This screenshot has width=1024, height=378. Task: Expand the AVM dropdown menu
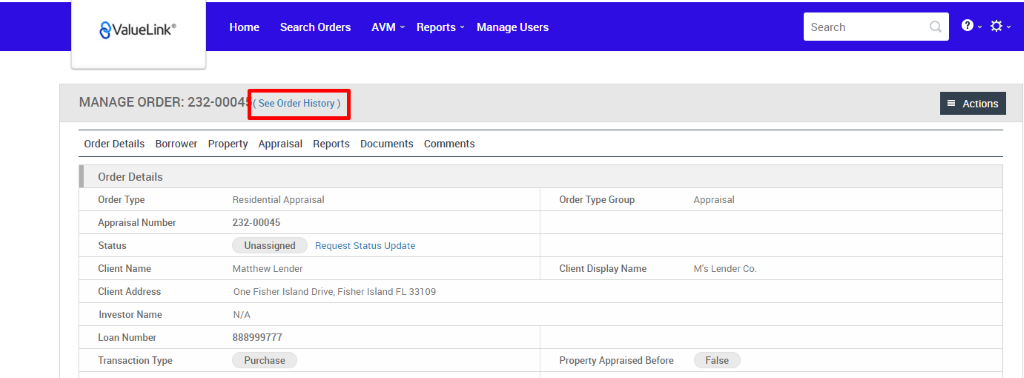coord(388,27)
